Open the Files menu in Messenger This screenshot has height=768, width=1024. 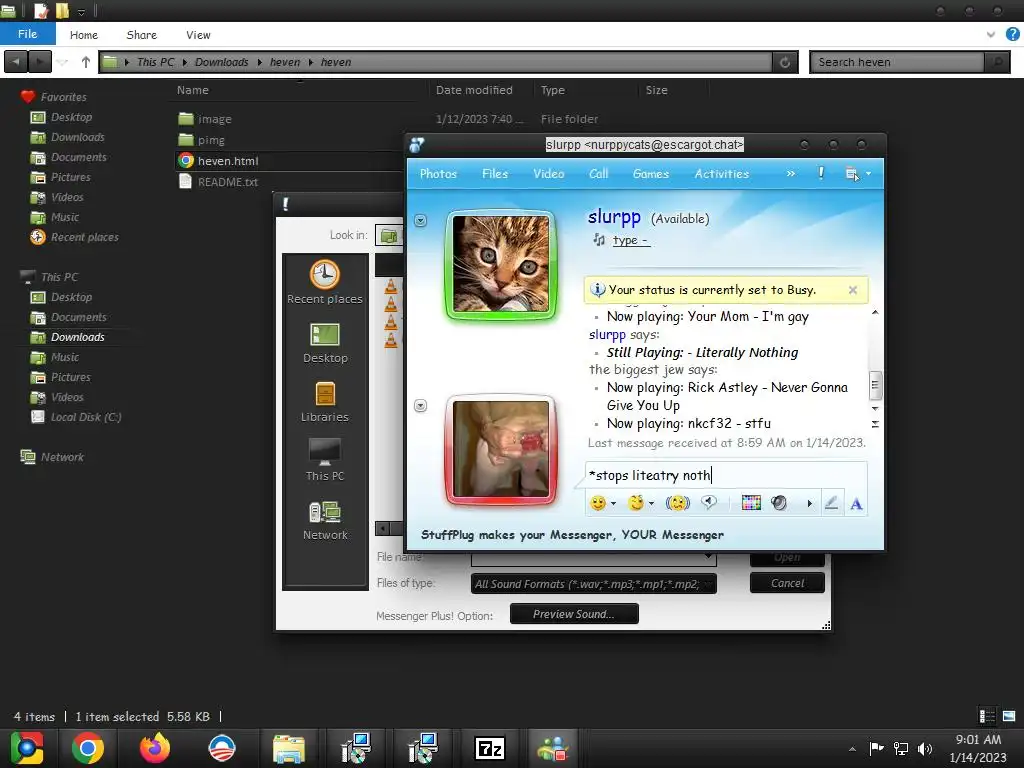point(494,174)
